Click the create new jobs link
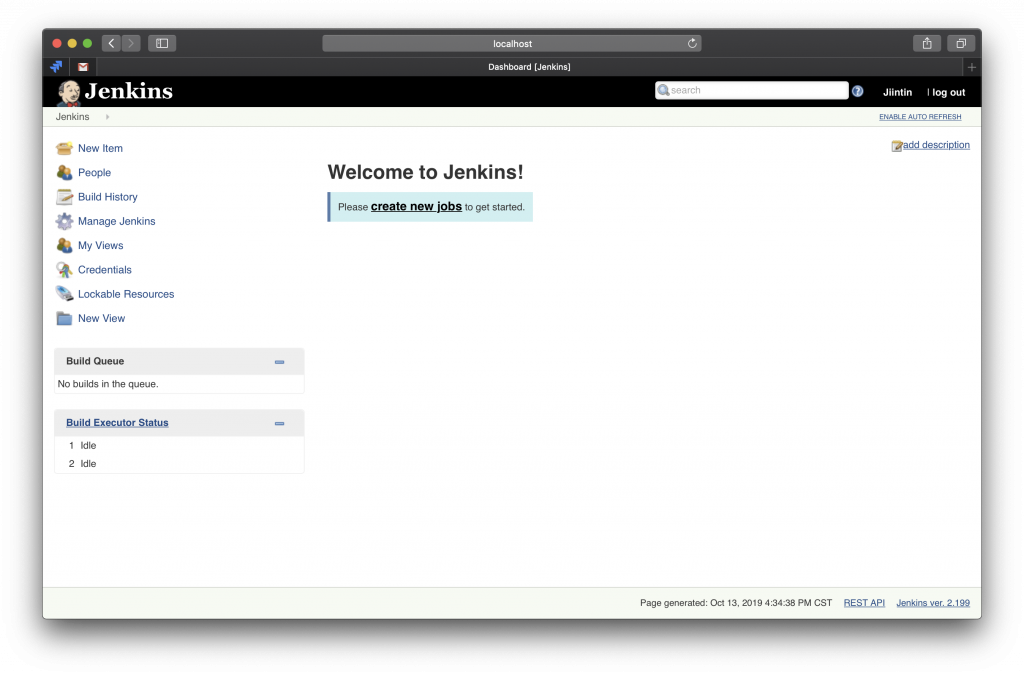 (x=416, y=206)
